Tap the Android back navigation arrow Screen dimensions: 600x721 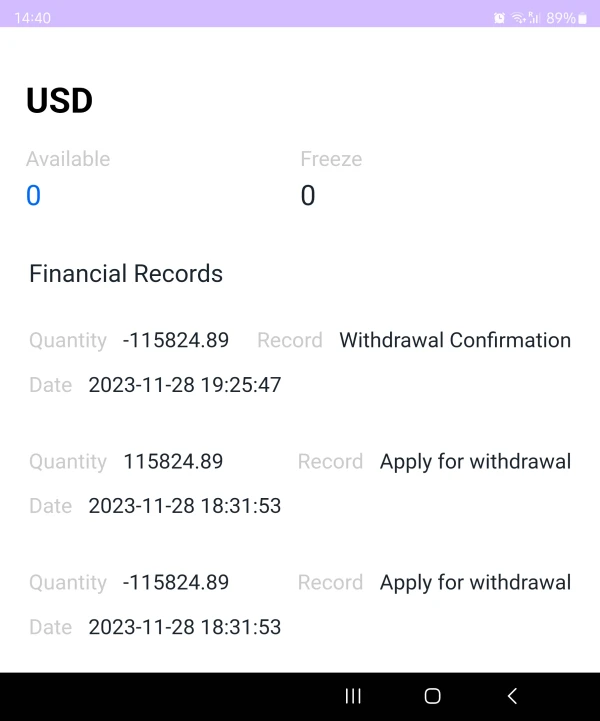(x=512, y=696)
